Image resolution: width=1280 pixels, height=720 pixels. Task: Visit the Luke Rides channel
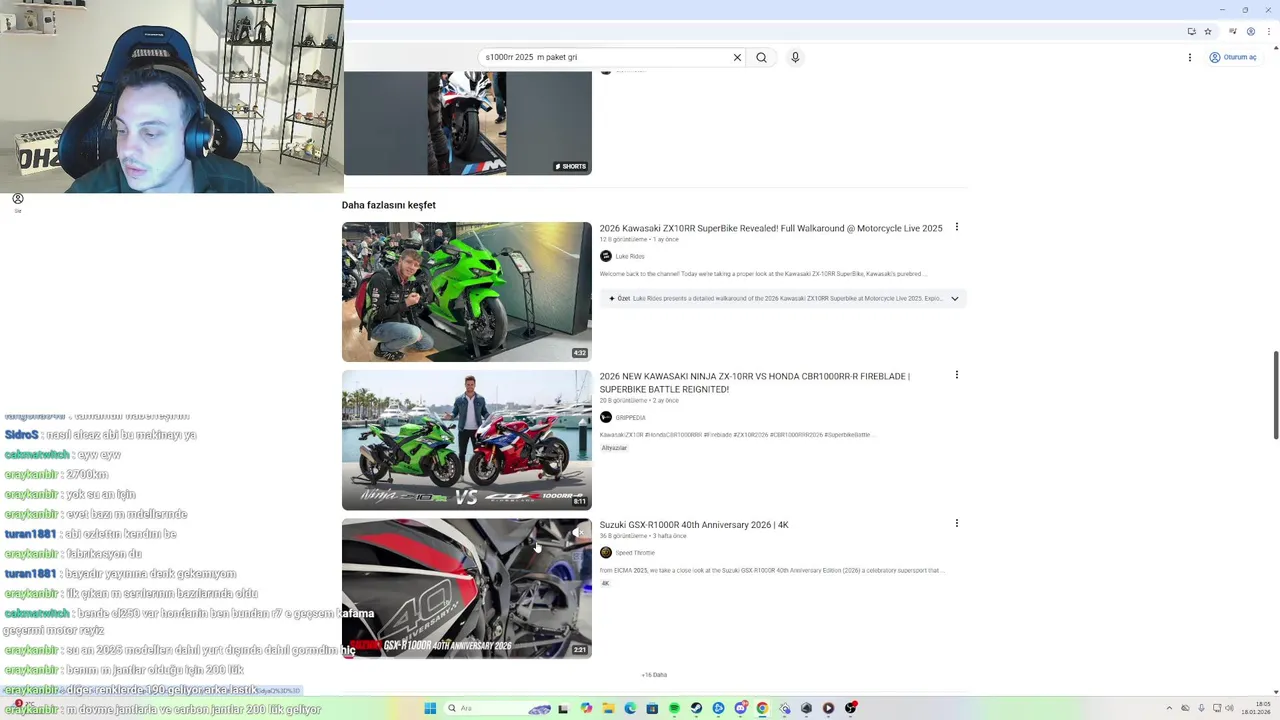630,257
